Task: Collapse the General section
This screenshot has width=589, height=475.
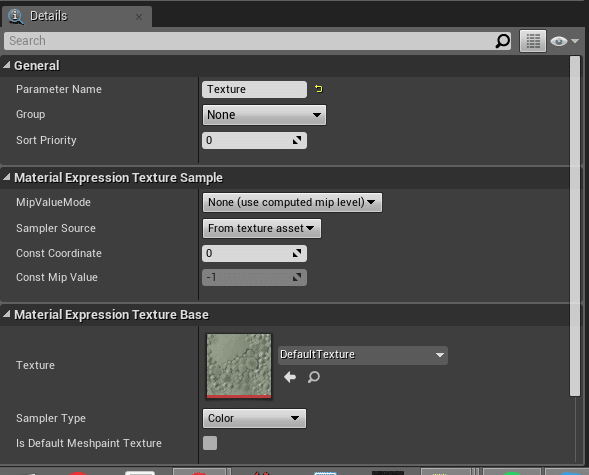Action: 6,65
